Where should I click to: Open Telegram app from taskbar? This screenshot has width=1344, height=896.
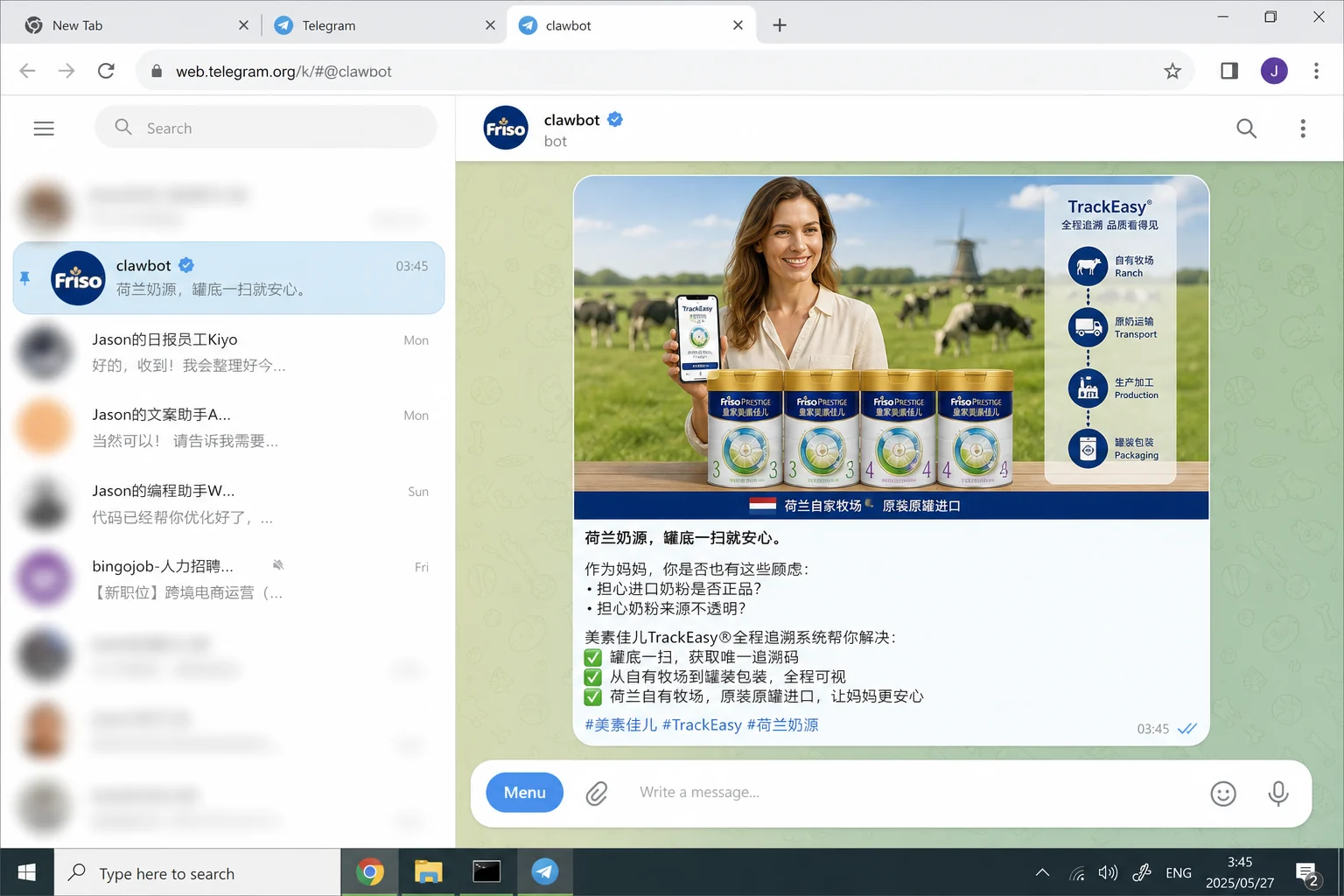pyautogui.click(x=544, y=872)
